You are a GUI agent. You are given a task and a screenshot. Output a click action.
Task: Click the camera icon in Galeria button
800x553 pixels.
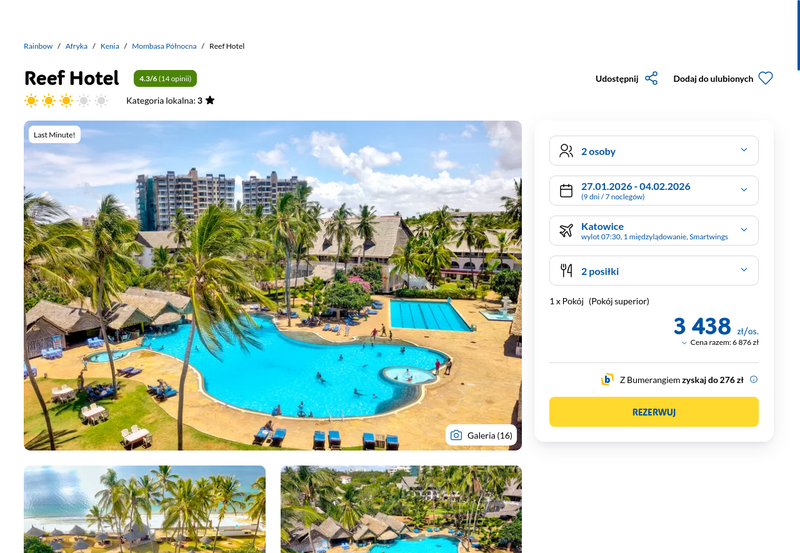(x=456, y=435)
